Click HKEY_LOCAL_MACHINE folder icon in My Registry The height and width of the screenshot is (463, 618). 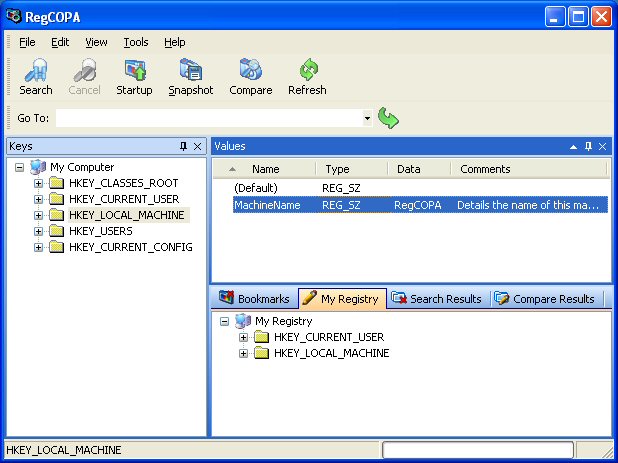(x=262, y=353)
